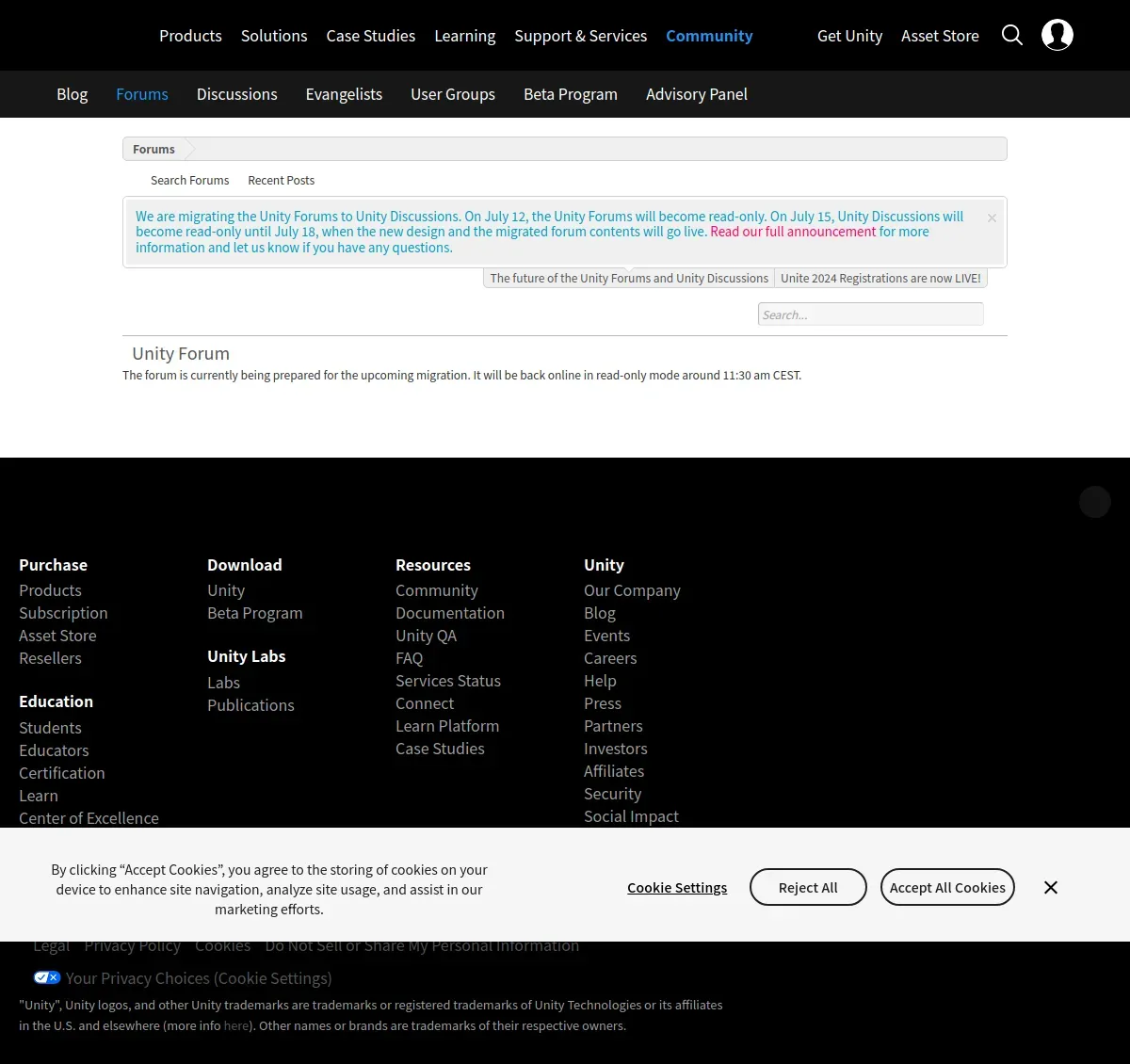The image size is (1130, 1064).
Task: Visit the Advisory Panel tab
Action: click(697, 94)
